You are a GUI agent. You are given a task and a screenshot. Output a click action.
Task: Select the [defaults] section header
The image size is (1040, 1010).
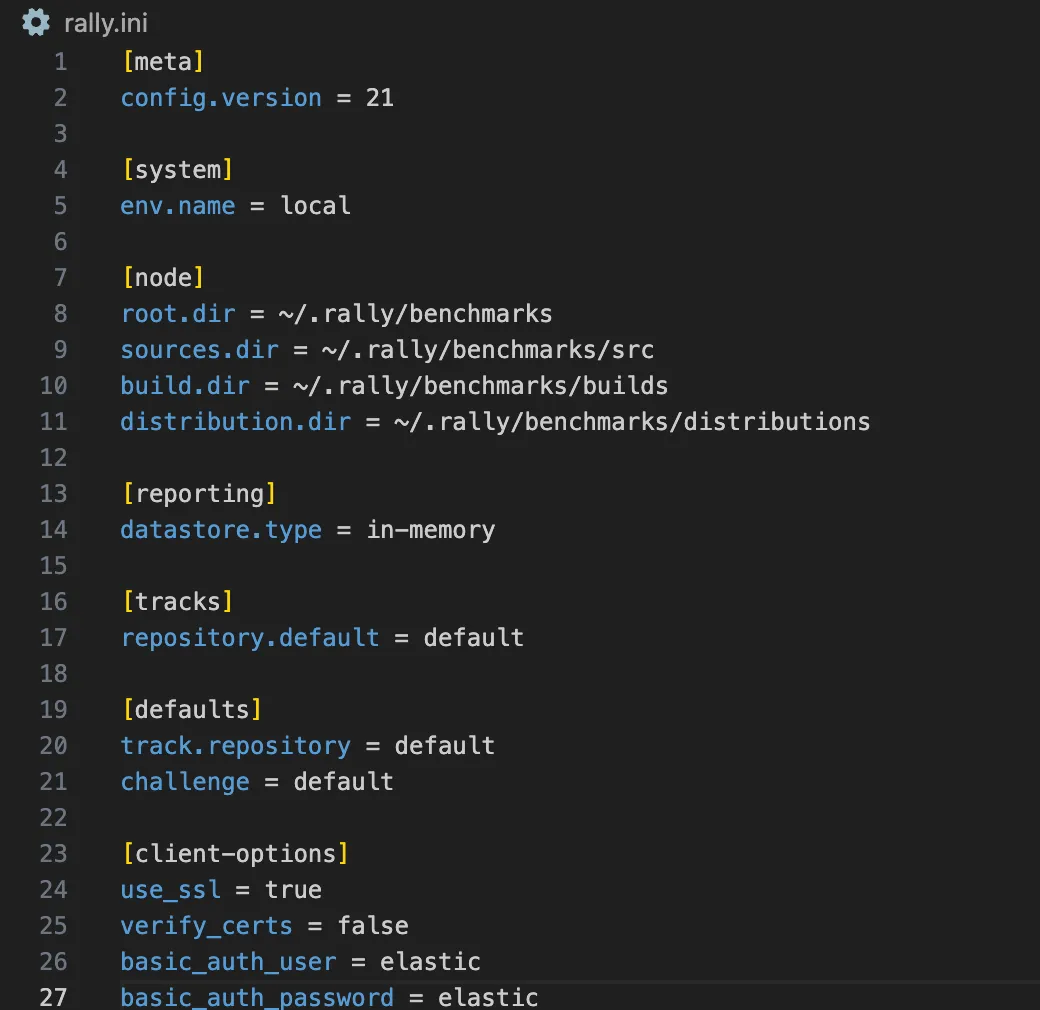[191, 709]
